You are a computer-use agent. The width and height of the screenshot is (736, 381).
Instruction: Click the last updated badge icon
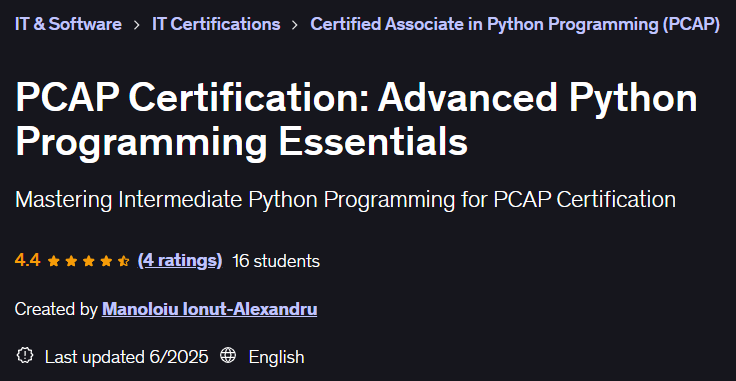(24, 355)
